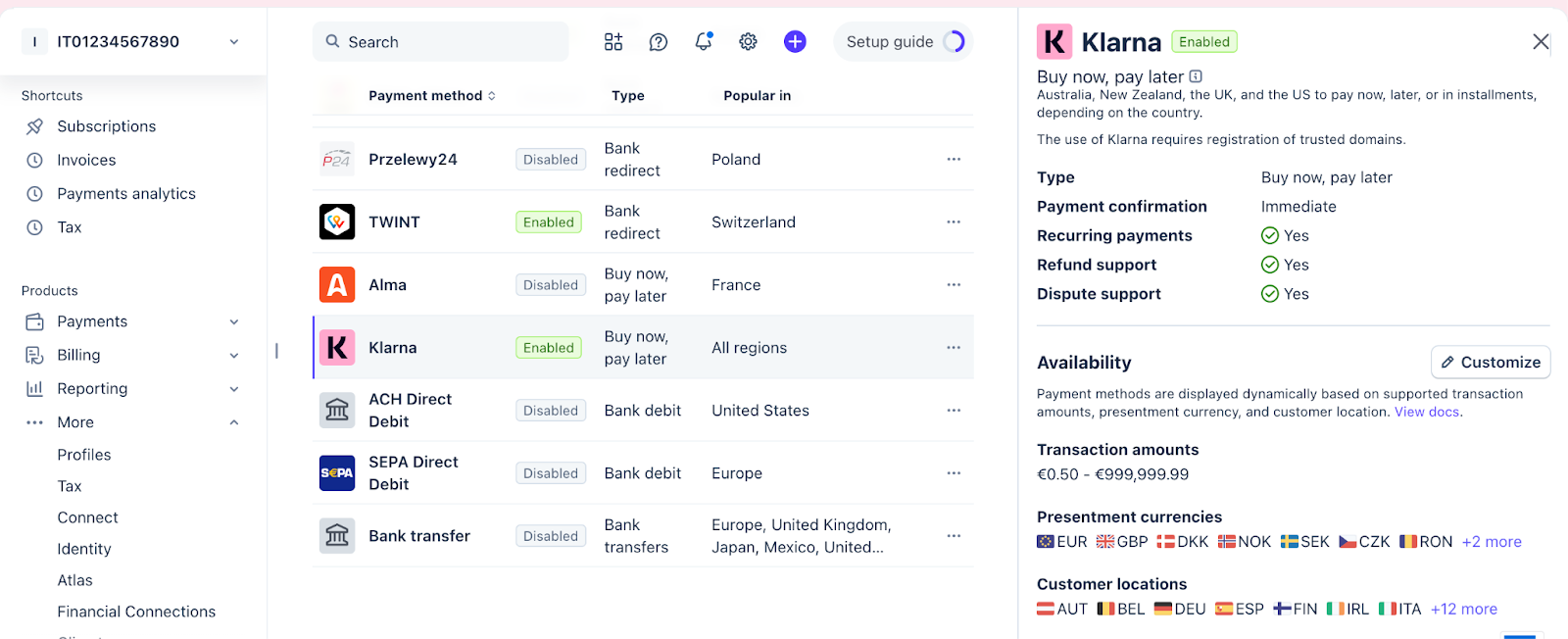Open the View docs link
Viewport: 1568px width, 639px height.
[x=1426, y=412]
